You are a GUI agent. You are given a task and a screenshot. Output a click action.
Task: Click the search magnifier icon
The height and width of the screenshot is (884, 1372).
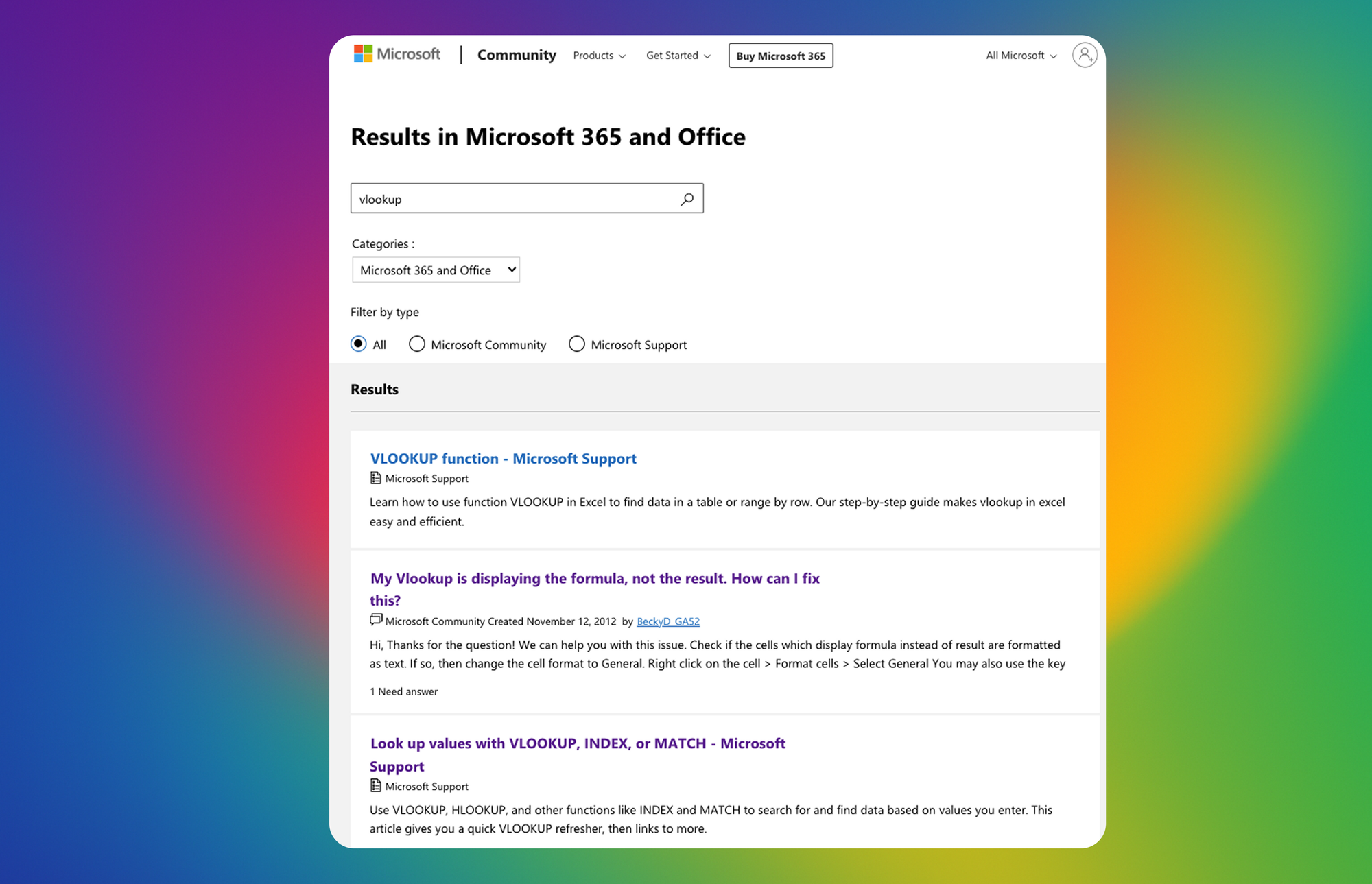[687, 199]
